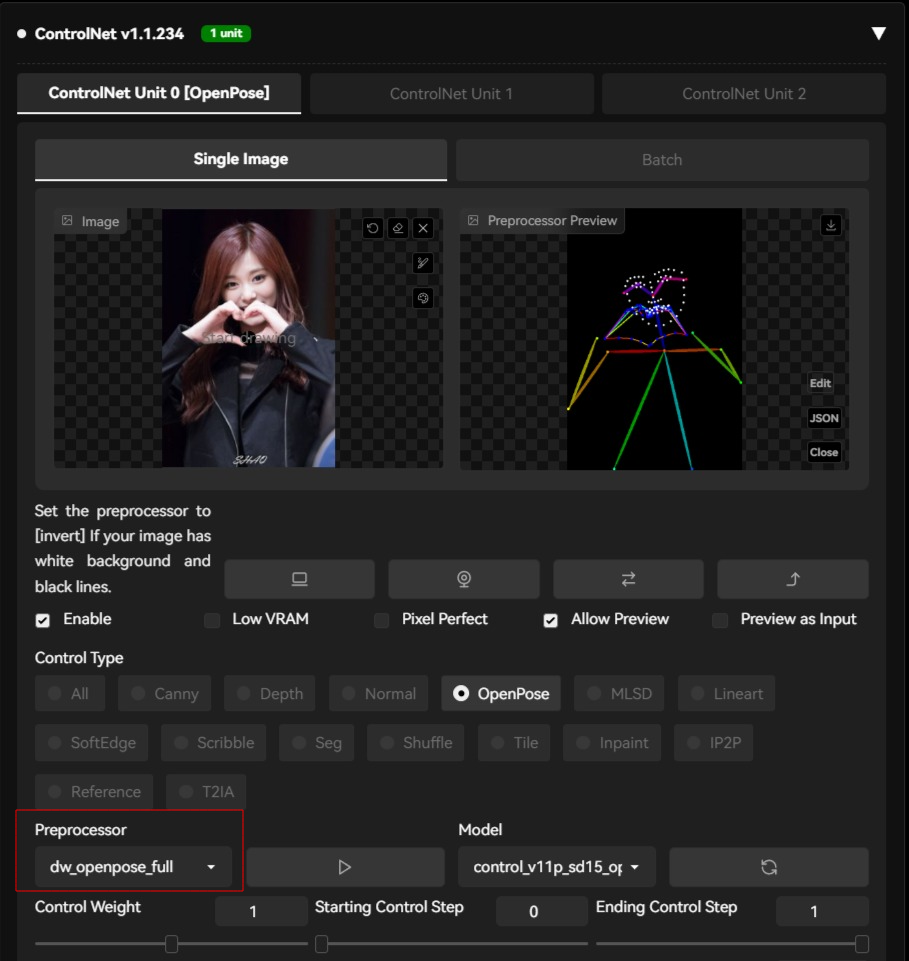Image resolution: width=909 pixels, height=961 pixels.
Task: Select the Canny control type
Action: pyautogui.click(x=164, y=693)
